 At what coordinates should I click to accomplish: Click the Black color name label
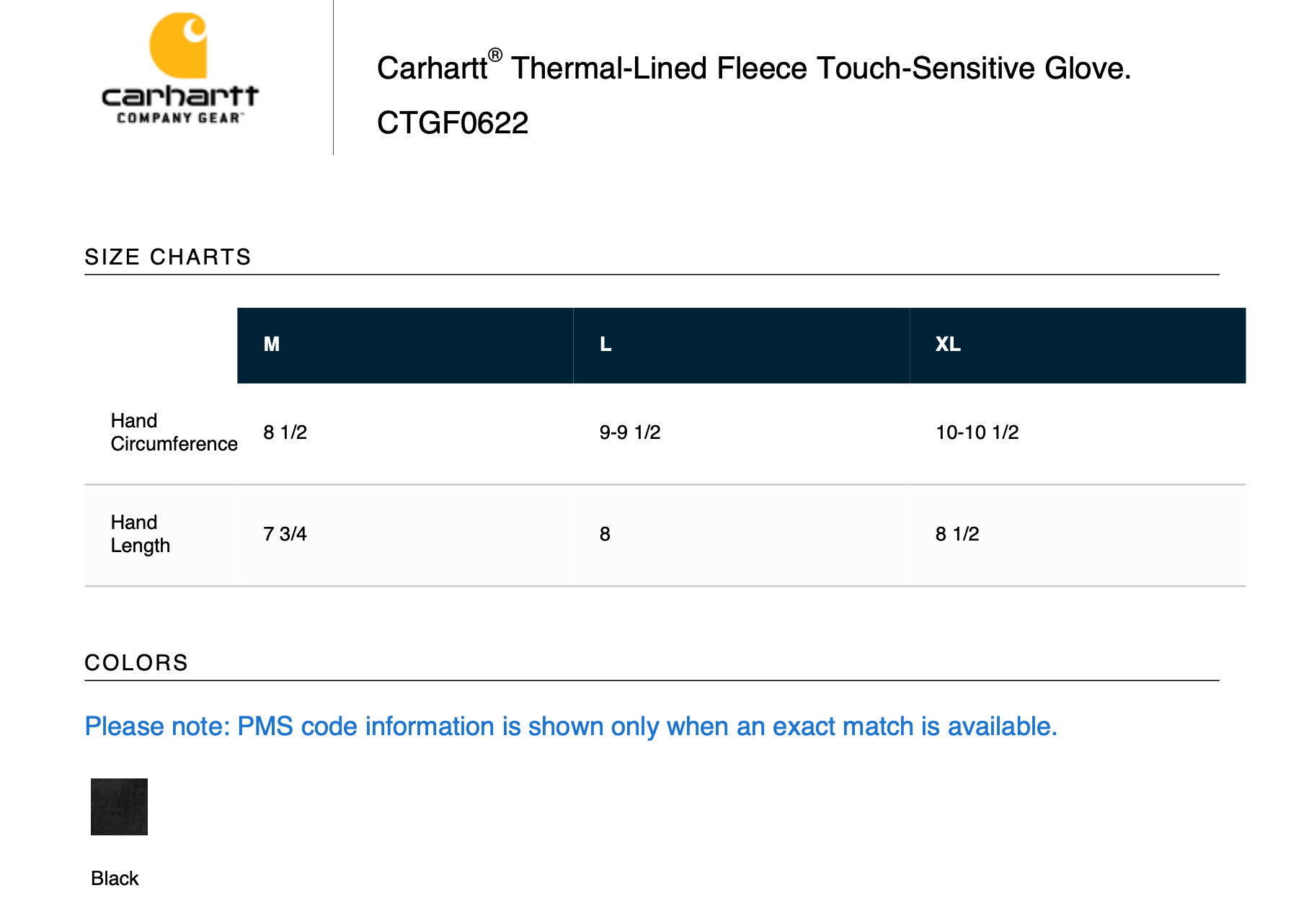pos(115,879)
